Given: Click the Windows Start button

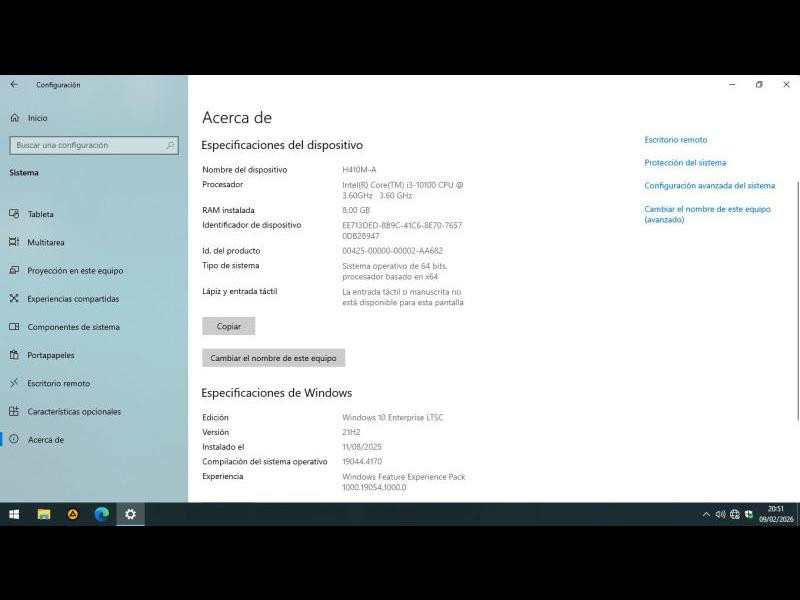Looking at the screenshot, I should 14,514.
